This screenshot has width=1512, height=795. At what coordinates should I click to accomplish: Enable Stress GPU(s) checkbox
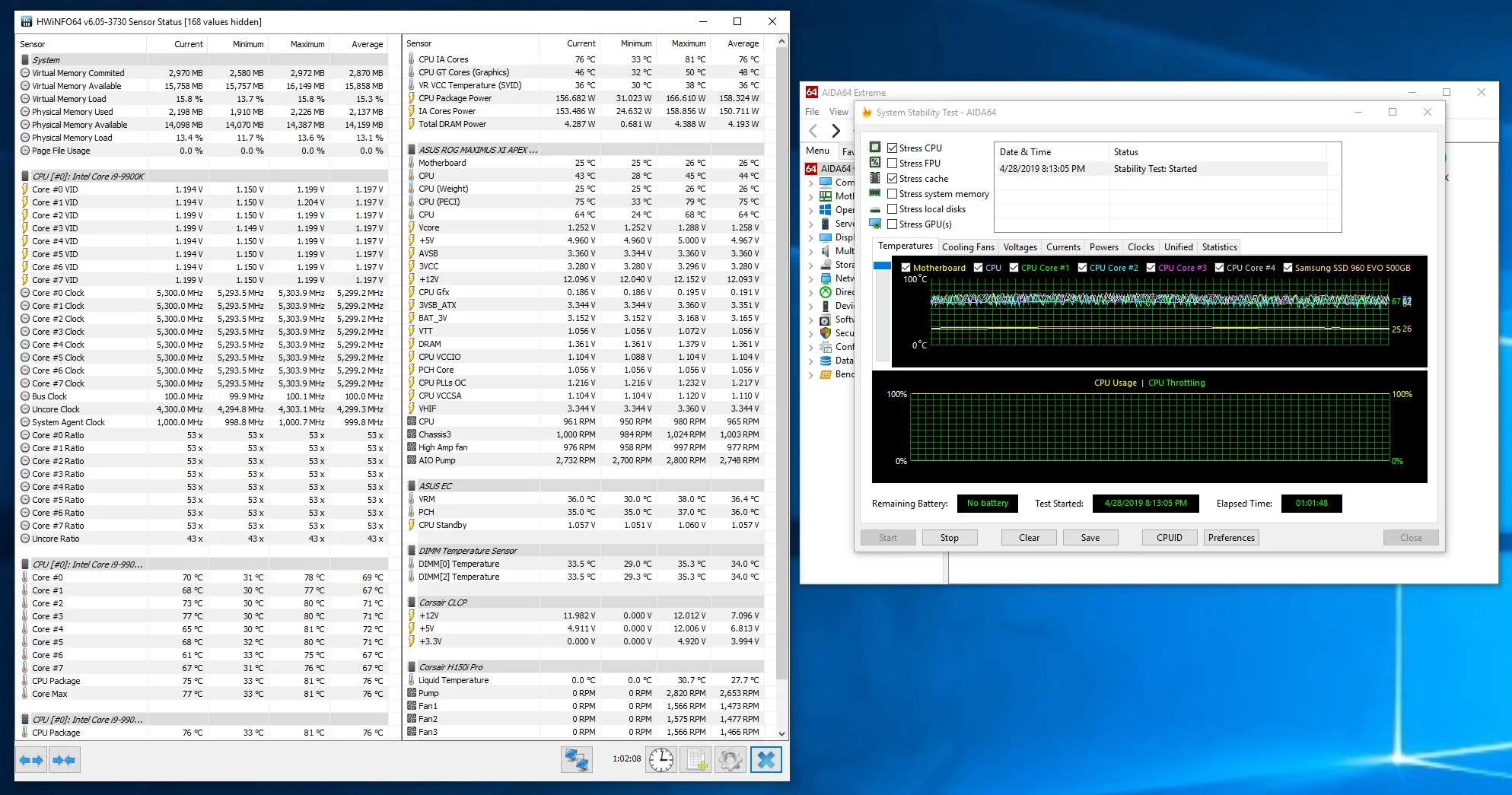(x=893, y=224)
